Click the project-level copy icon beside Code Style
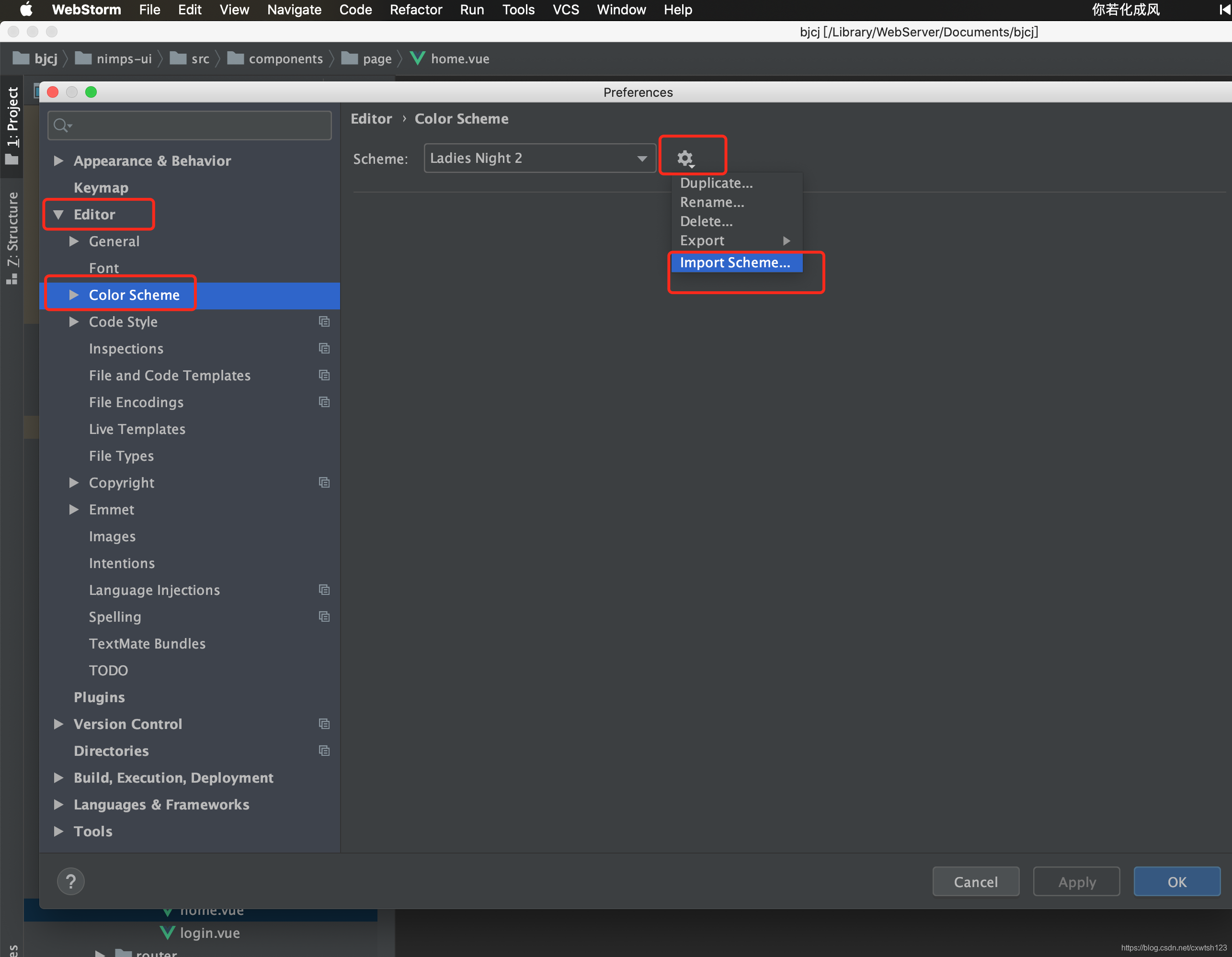The height and width of the screenshot is (957, 1232). [x=324, y=321]
